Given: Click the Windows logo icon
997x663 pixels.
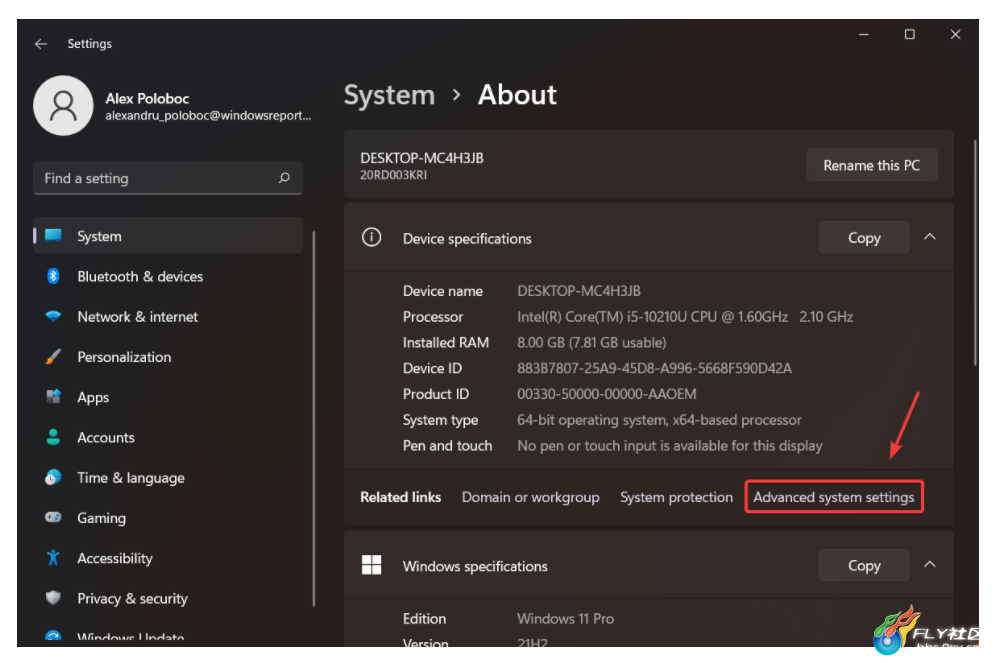Looking at the screenshot, I should [x=371, y=565].
